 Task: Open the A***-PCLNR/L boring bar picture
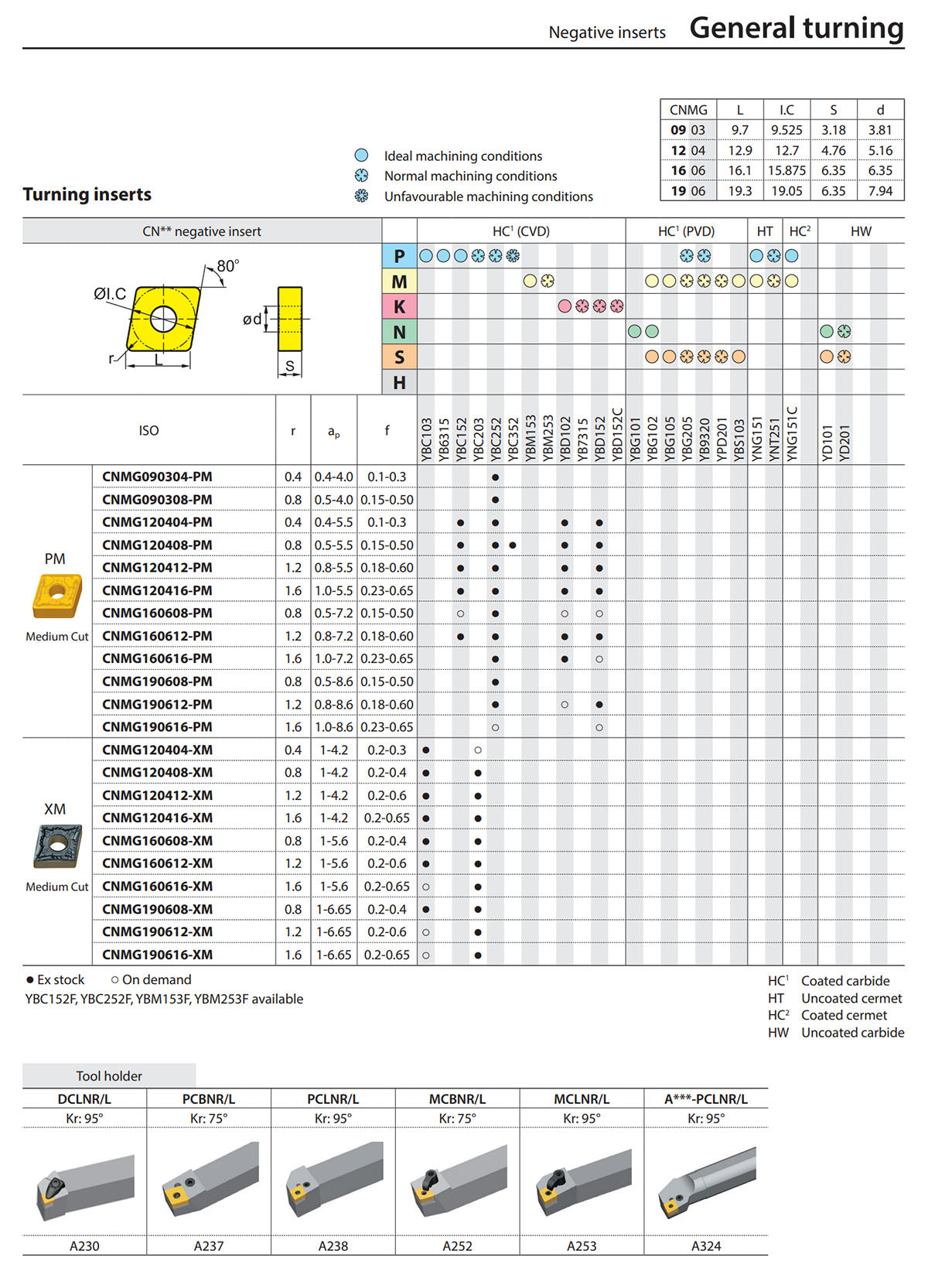(707, 1182)
